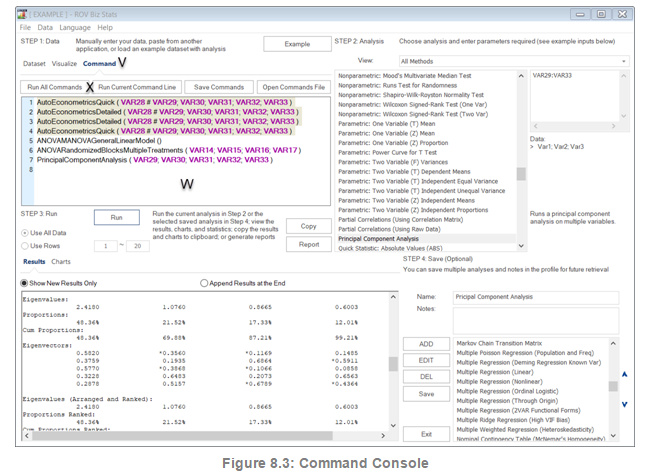Click the ADD button for saved analyses
The width and height of the screenshot is (647, 474).
coord(426,344)
